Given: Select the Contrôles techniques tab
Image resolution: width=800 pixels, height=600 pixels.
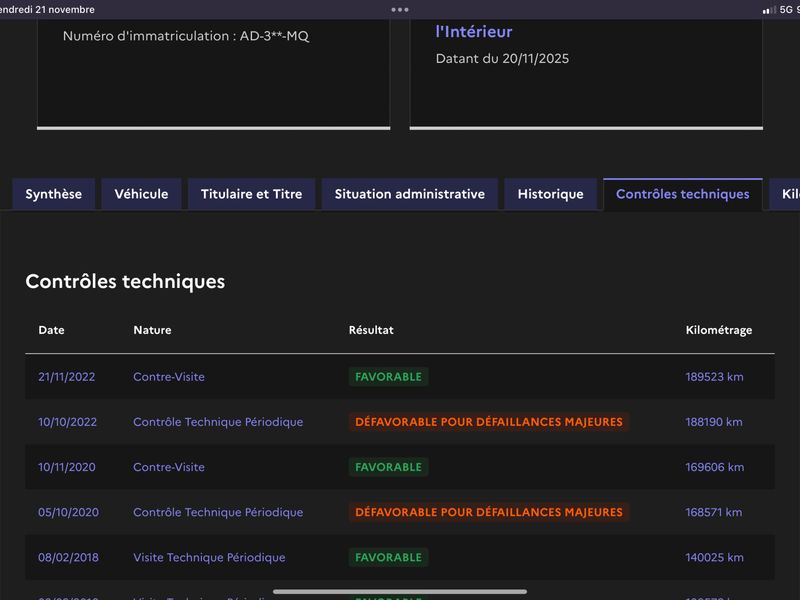Looking at the screenshot, I should click(x=682, y=194).
